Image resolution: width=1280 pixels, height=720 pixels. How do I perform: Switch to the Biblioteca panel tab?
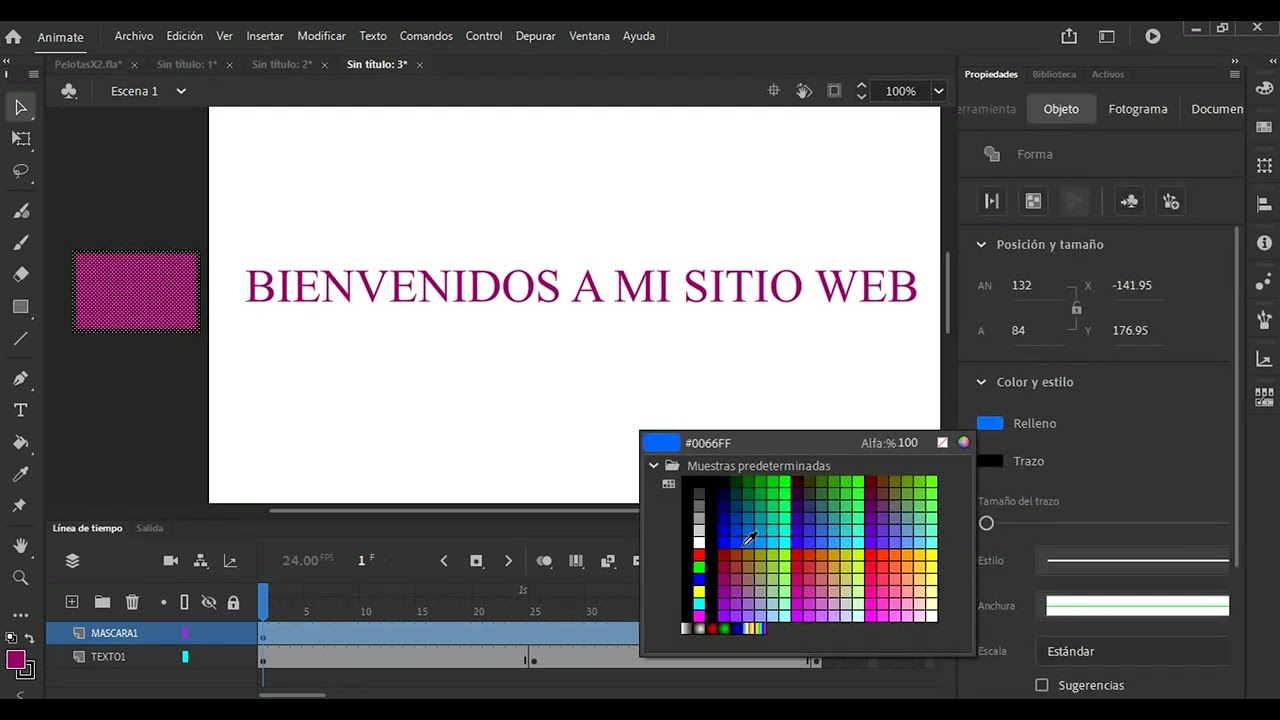(x=1054, y=74)
